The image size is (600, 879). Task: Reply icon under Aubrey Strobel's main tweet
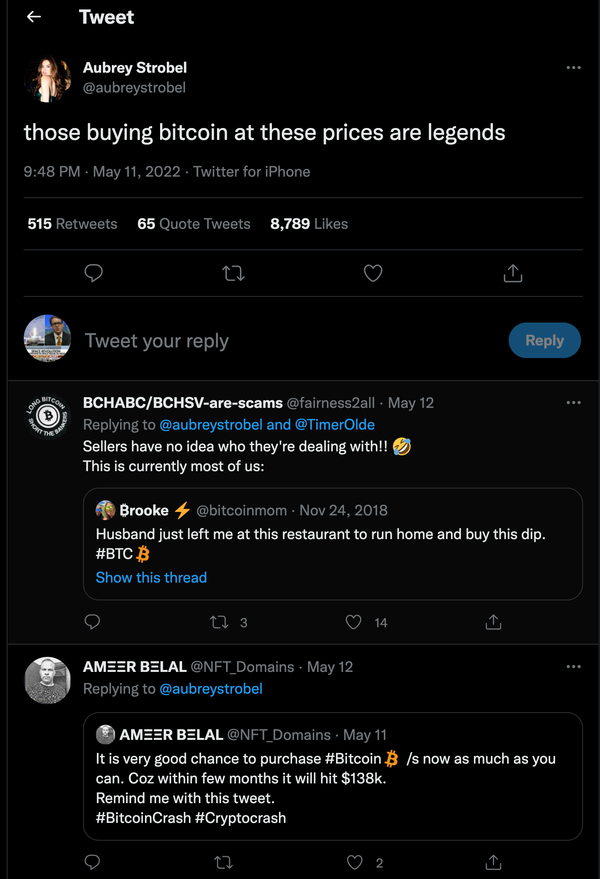click(x=93, y=272)
